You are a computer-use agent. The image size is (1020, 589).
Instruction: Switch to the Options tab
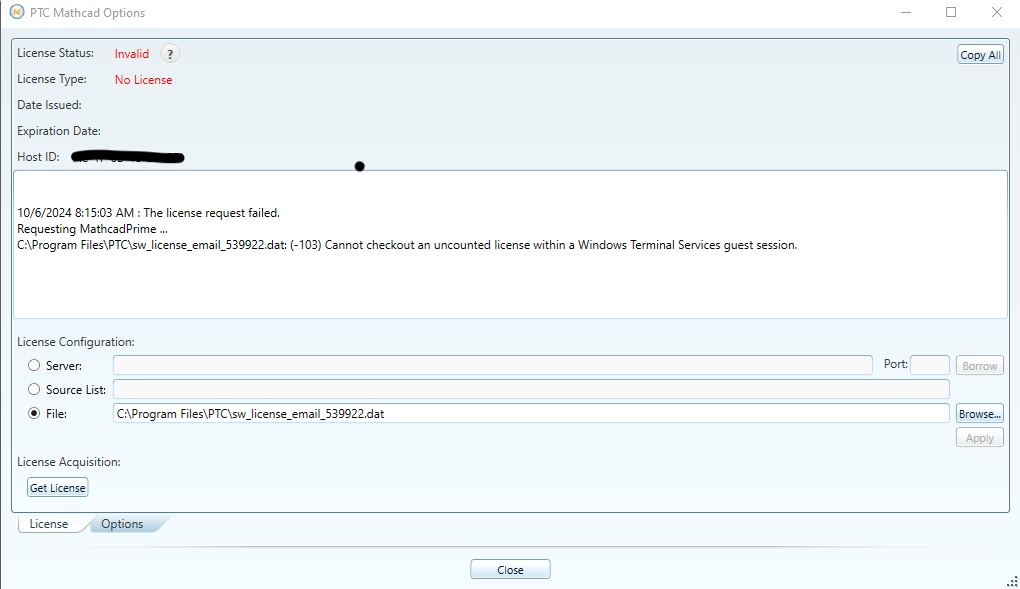(122, 523)
